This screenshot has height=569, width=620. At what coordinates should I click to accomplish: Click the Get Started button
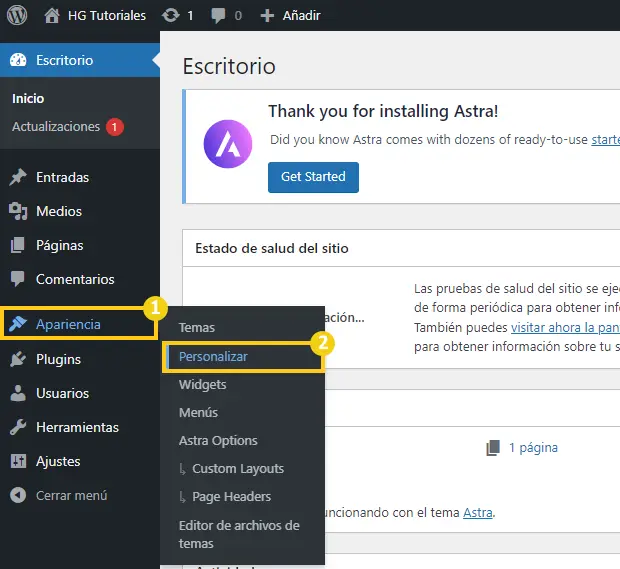(x=313, y=177)
